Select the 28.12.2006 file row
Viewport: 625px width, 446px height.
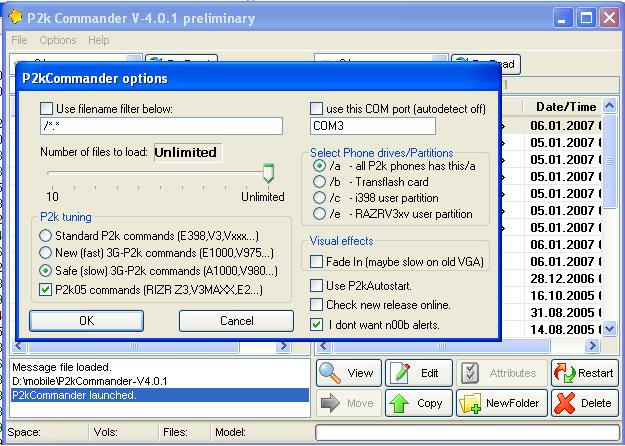point(550,278)
